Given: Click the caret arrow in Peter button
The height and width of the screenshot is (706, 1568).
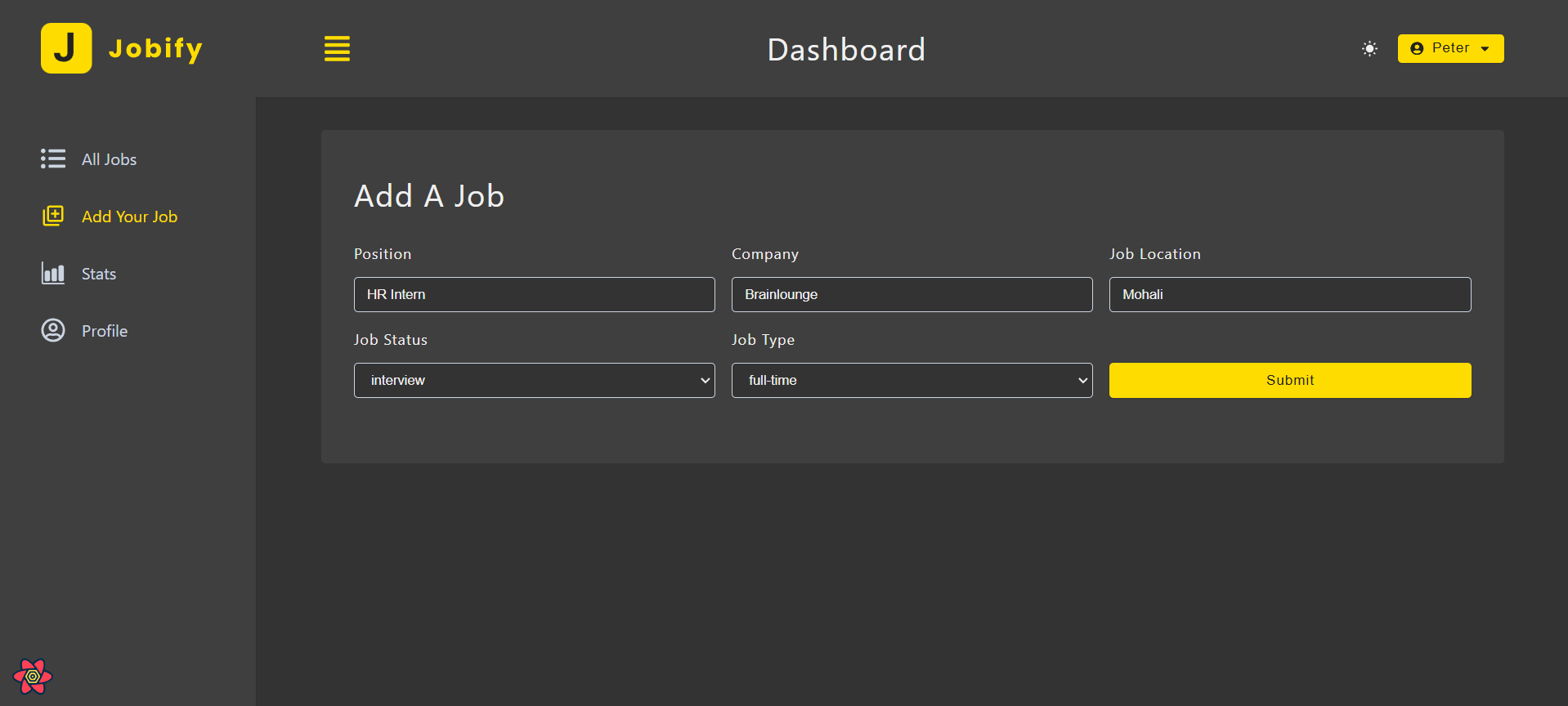Looking at the screenshot, I should pos(1485,49).
